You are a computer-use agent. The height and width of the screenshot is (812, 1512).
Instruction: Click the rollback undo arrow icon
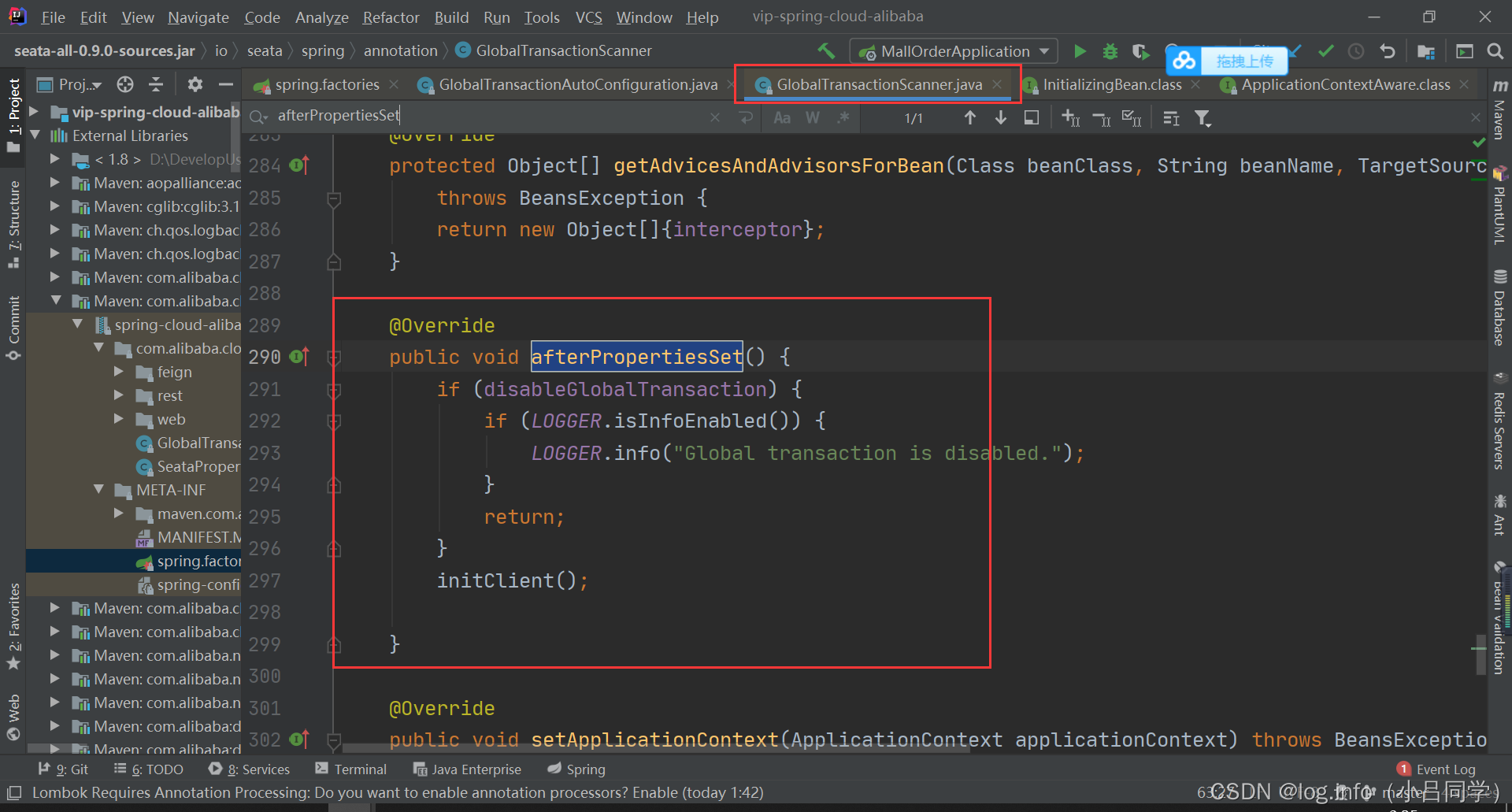tap(1388, 51)
